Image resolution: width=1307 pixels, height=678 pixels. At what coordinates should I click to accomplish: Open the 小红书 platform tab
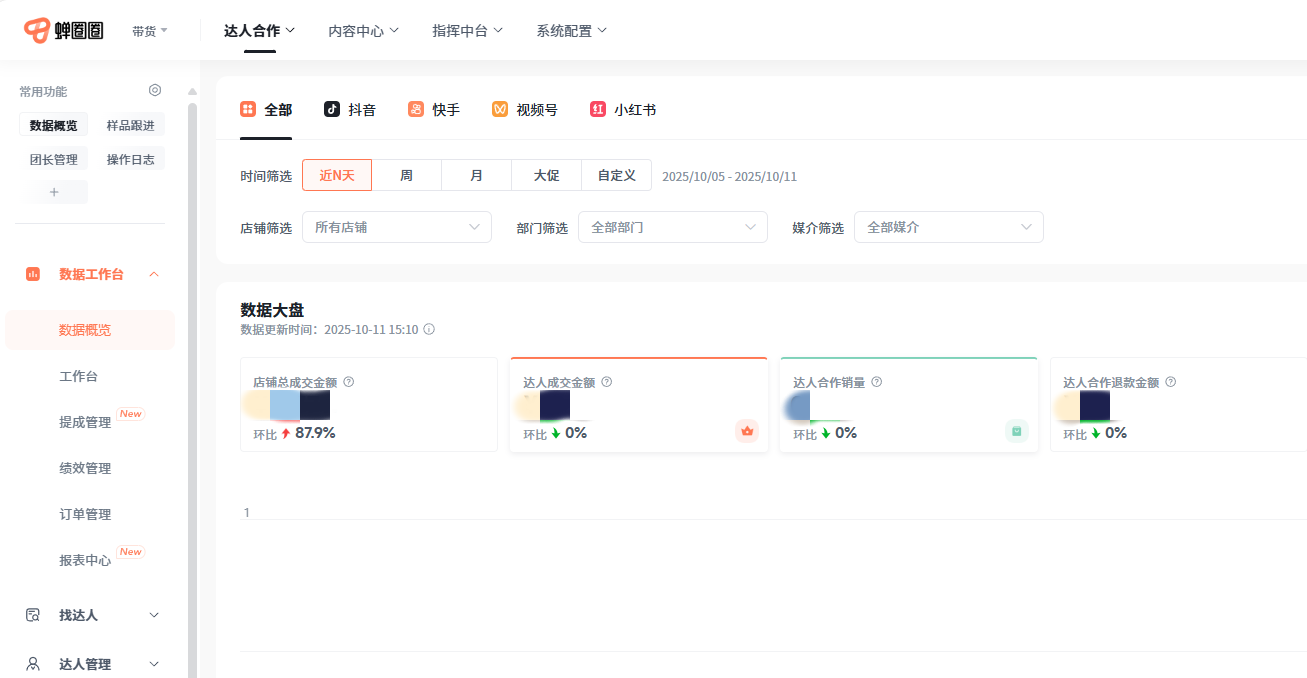pos(598,110)
